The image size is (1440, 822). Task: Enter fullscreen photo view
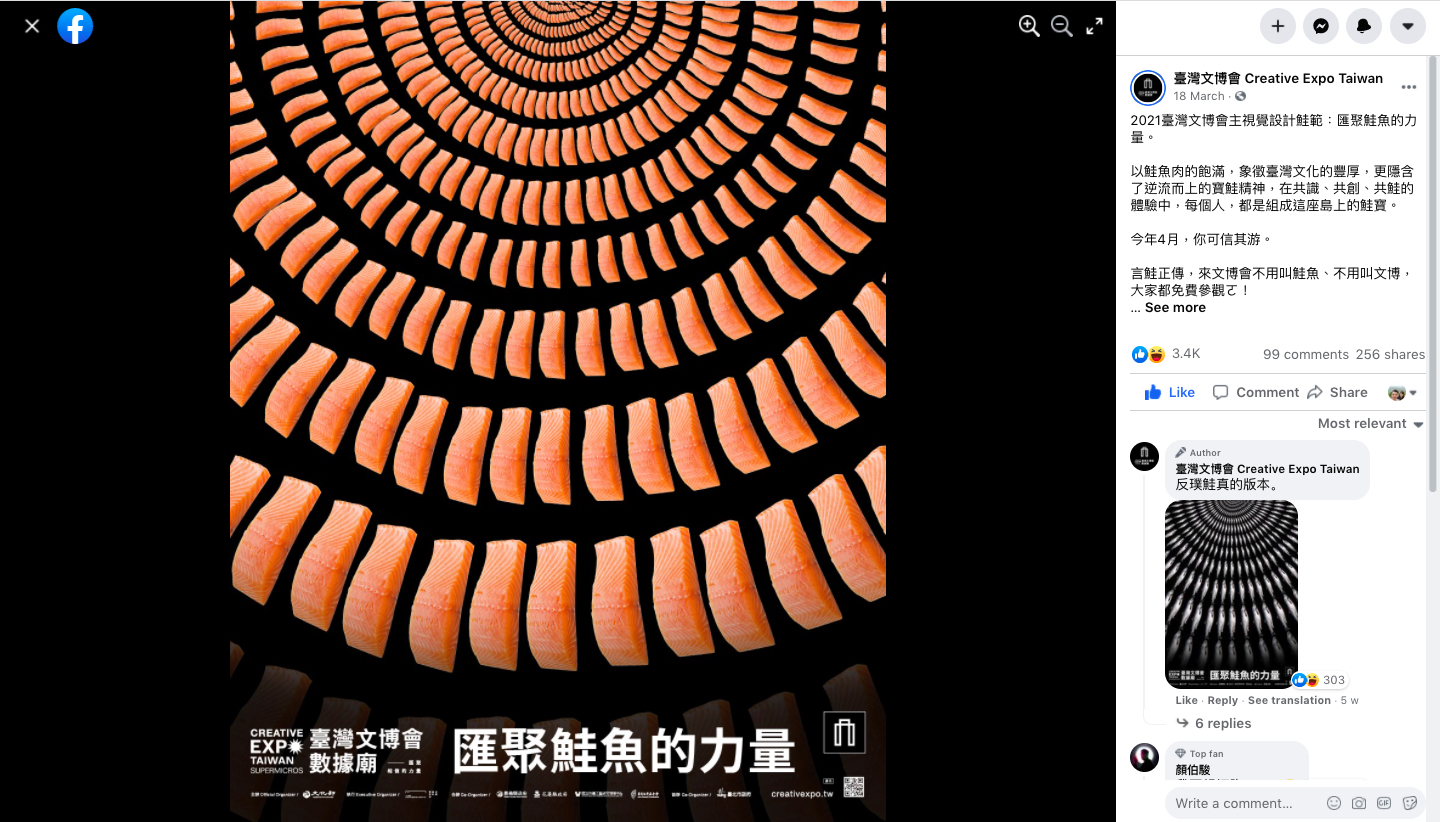click(x=1095, y=26)
